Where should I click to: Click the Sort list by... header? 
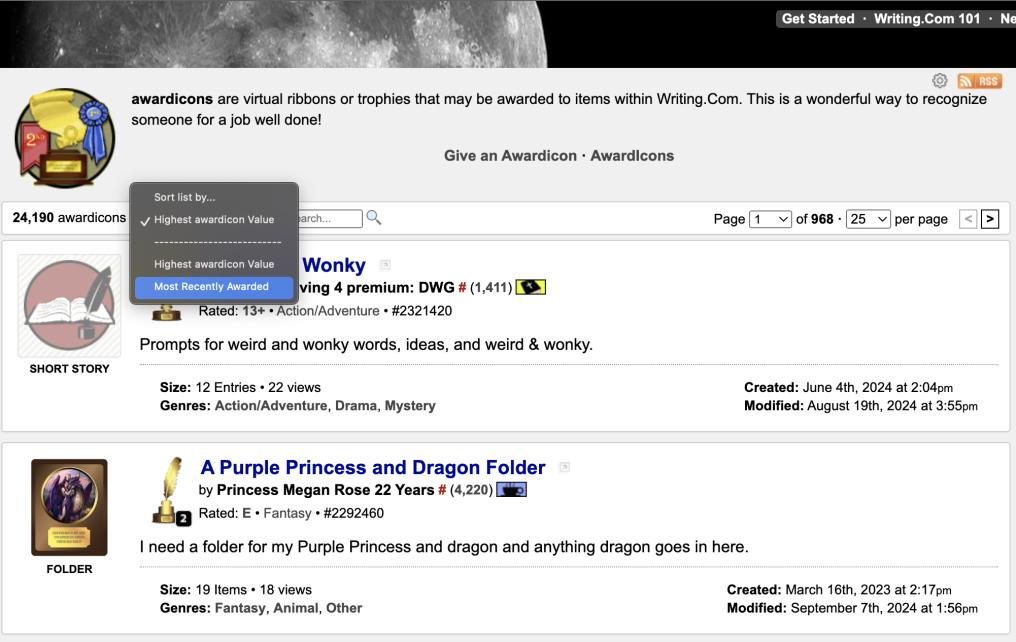[185, 197]
